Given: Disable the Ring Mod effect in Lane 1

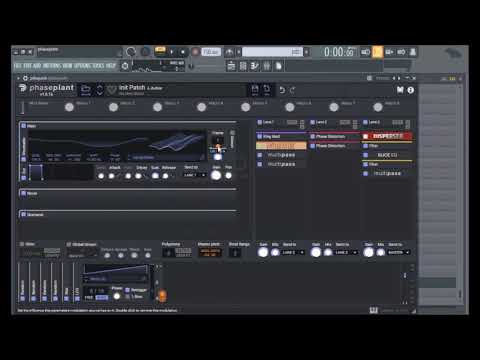Looking at the screenshot, I should tap(260, 136).
